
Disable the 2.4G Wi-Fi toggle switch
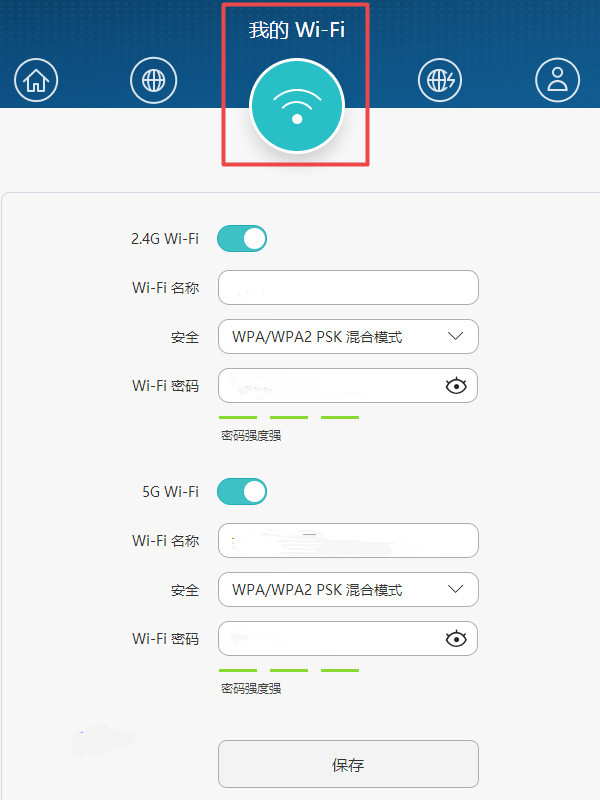tap(241, 238)
